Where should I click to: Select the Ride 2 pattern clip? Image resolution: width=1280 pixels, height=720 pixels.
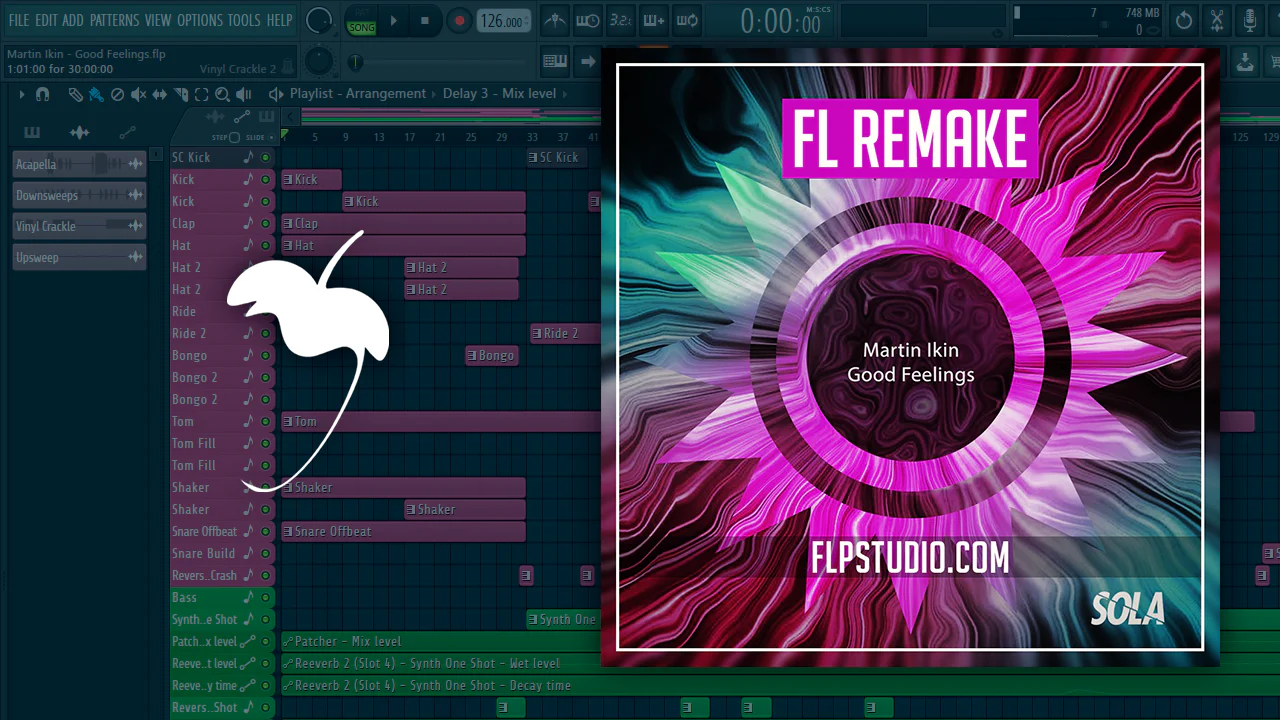tap(565, 333)
